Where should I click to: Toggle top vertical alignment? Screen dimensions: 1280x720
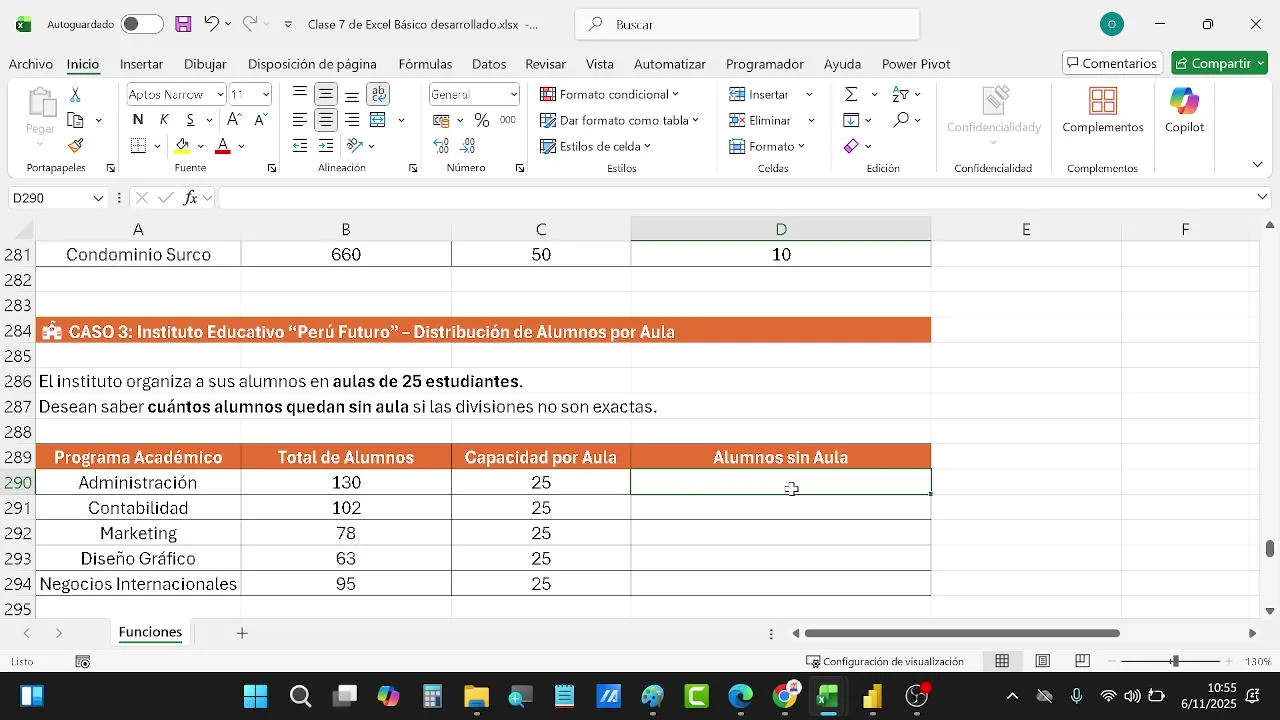pyautogui.click(x=300, y=94)
